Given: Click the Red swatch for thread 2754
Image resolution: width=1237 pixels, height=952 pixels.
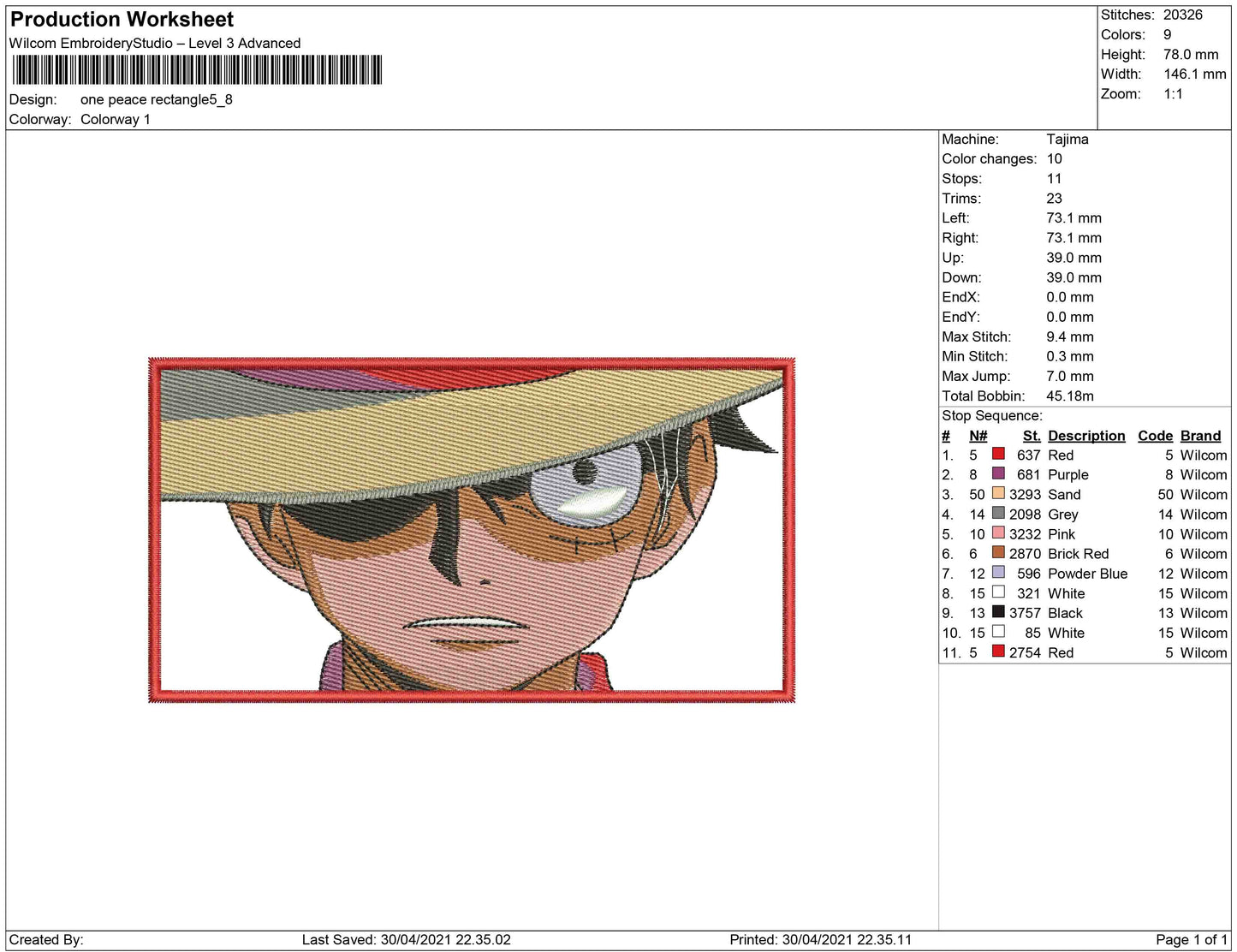Looking at the screenshot, I should [x=998, y=651].
